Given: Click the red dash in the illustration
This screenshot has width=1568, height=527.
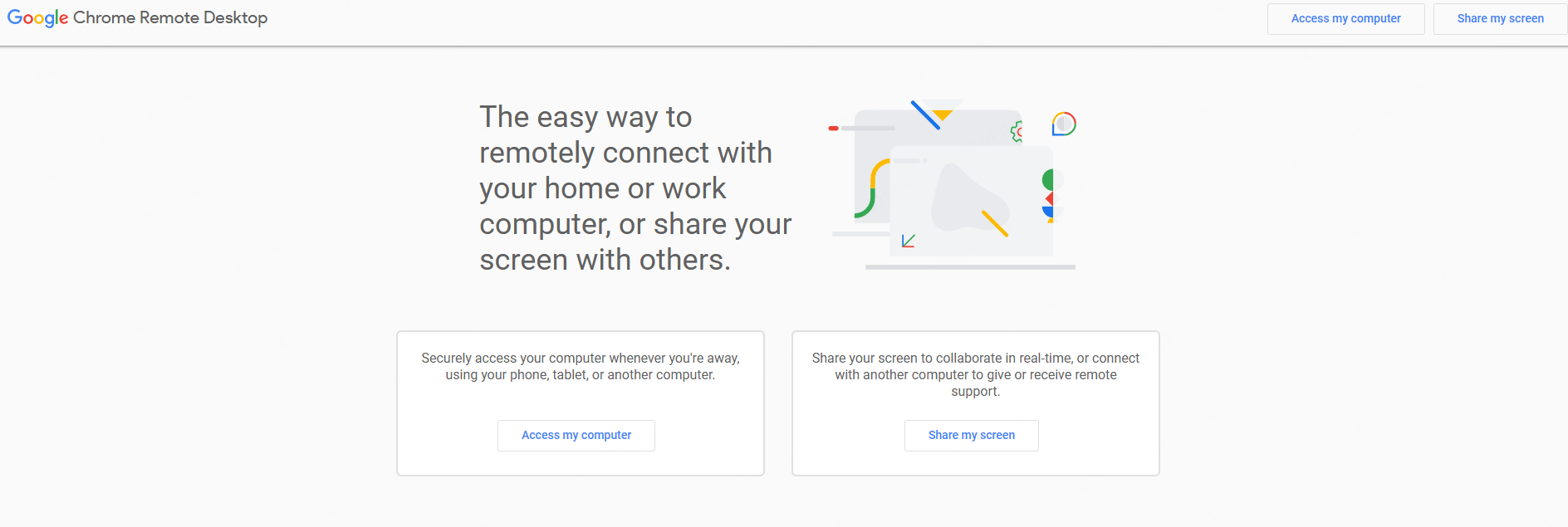Looking at the screenshot, I should pyautogui.click(x=833, y=129).
